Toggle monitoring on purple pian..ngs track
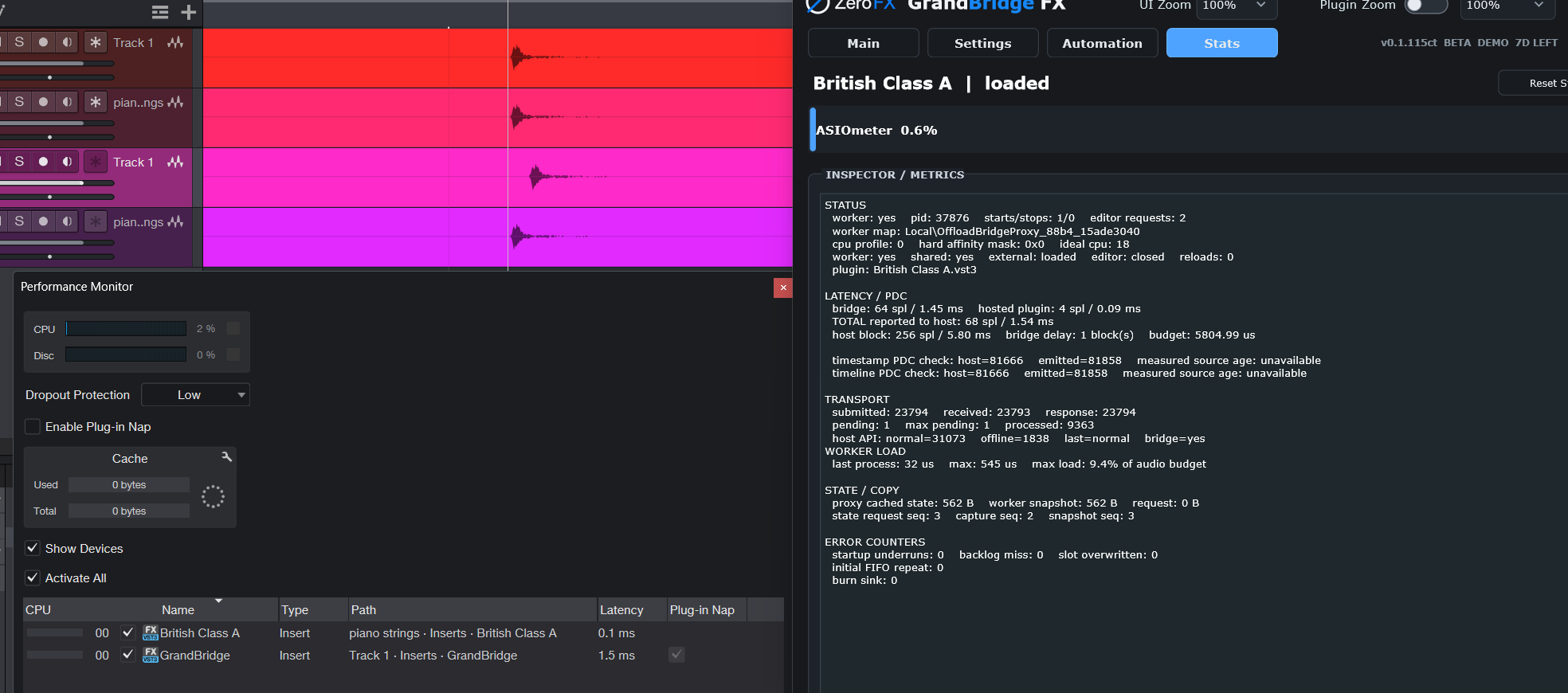This screenshot has width=1568, height=693. coord(67,221)
